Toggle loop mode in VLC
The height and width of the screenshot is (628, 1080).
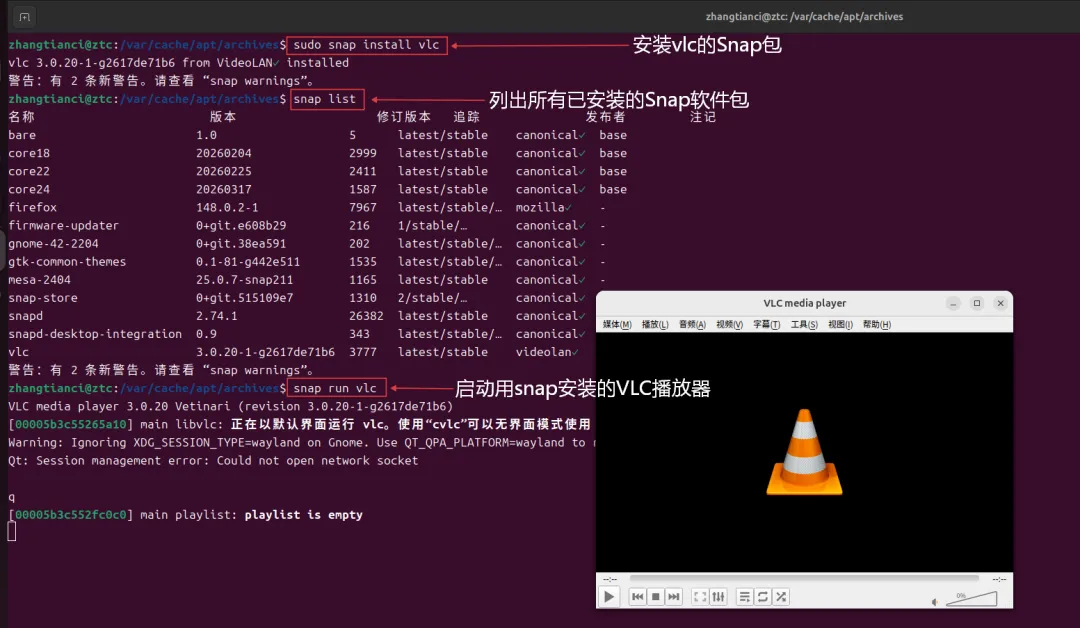click(x=762, y=597)
